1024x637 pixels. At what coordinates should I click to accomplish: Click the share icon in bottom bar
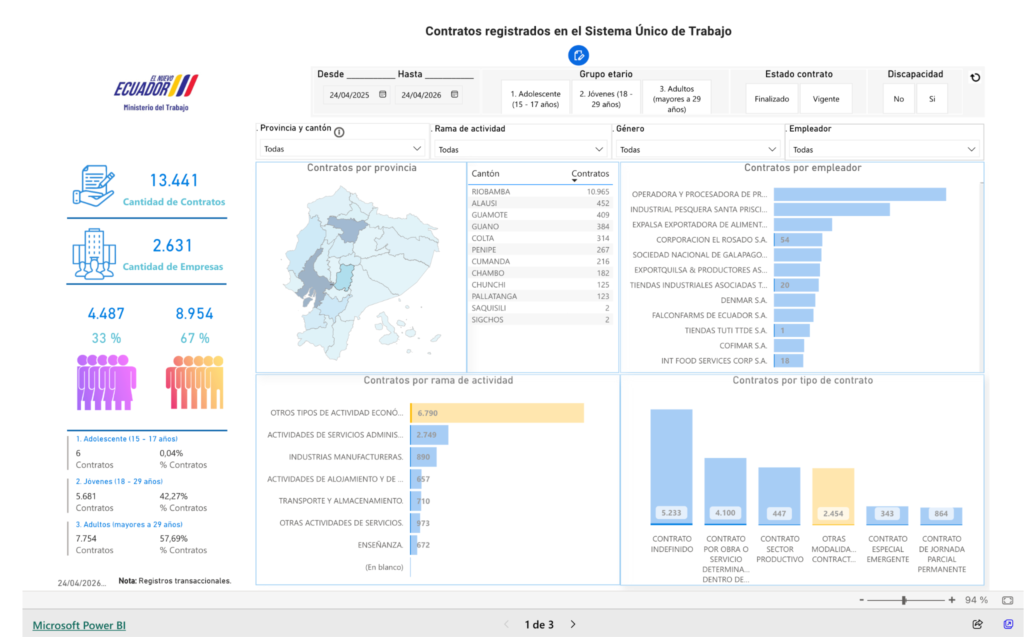coord(977,624)
